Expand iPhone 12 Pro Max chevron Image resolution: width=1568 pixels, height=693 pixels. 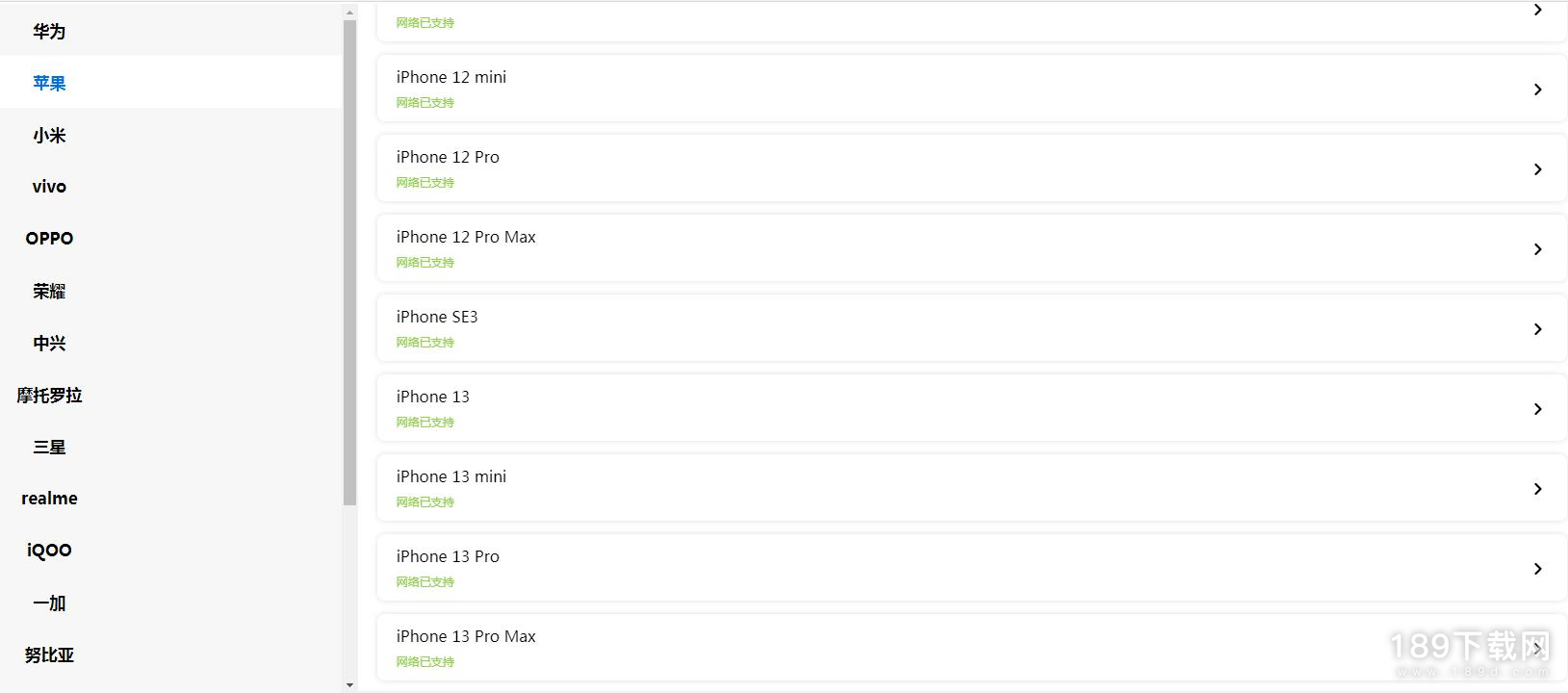[1537, 249]
